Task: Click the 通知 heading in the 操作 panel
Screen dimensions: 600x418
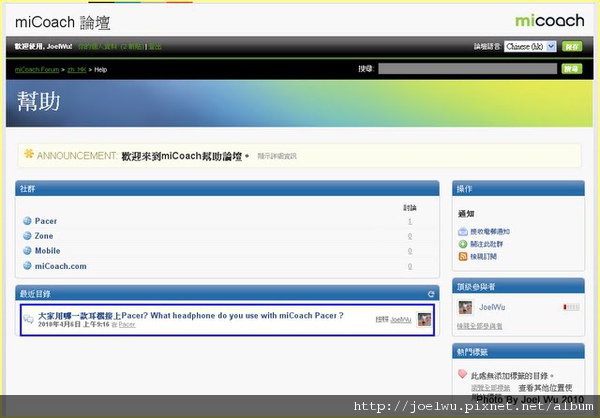Action: 466,214
